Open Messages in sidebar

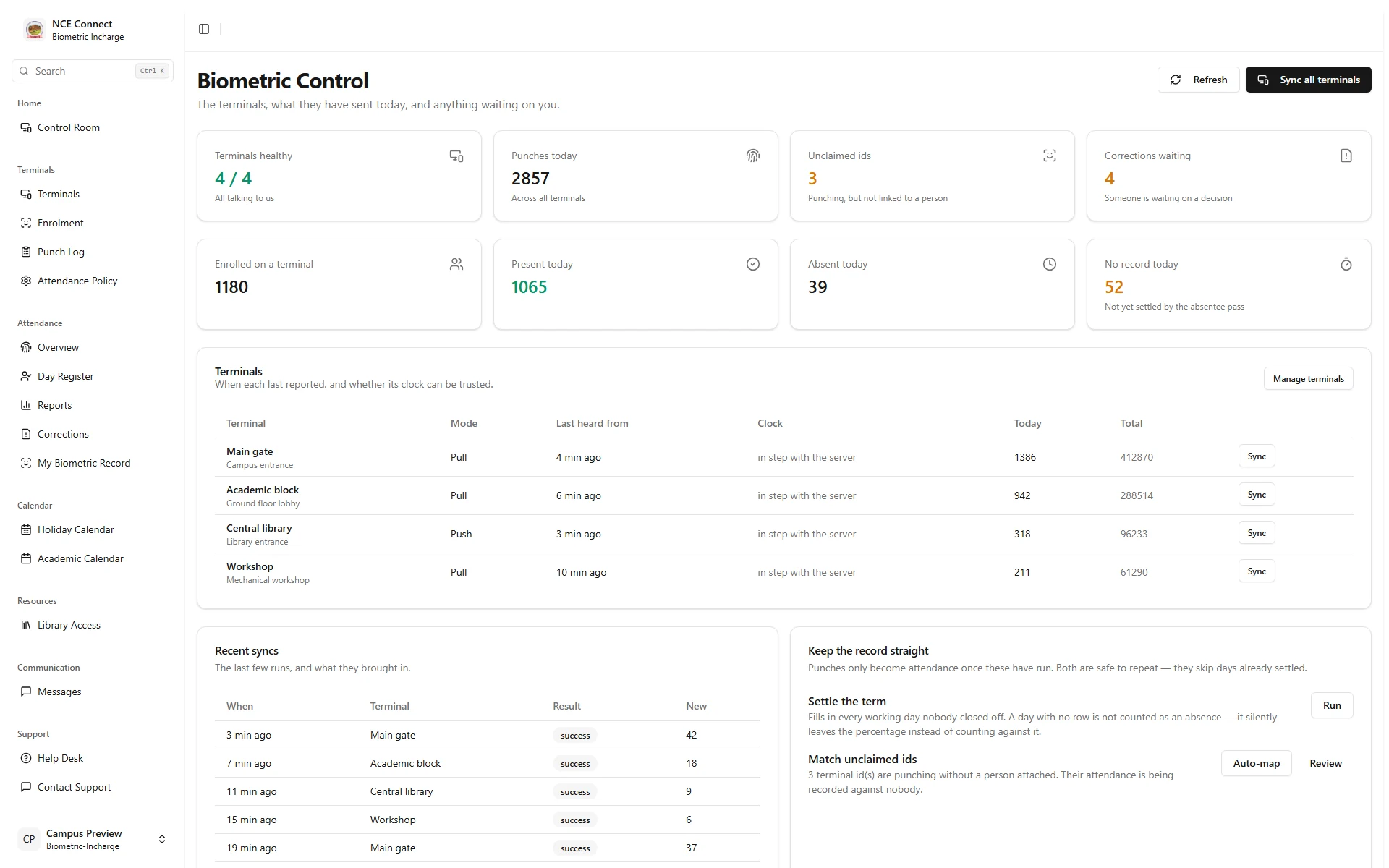tap(93, 692)
